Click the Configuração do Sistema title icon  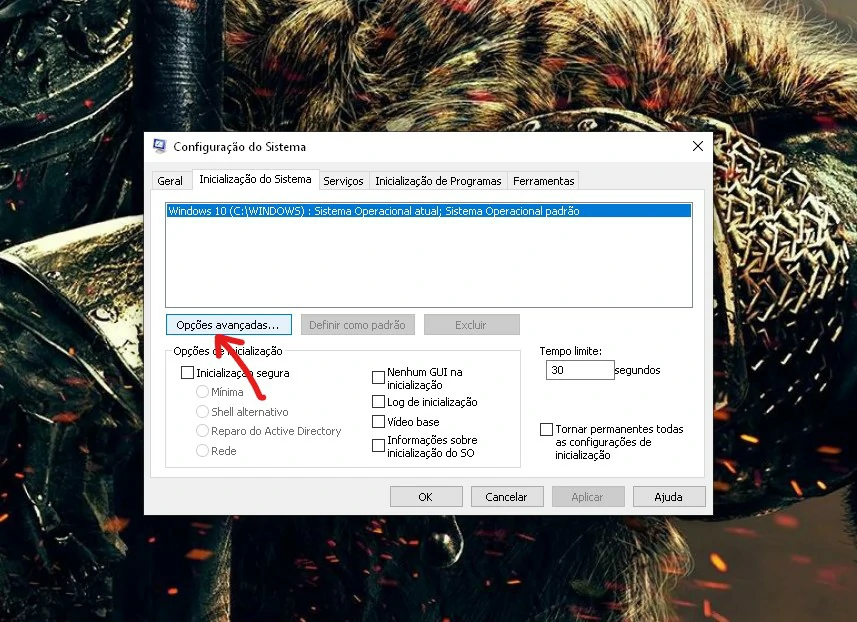point(160,146)
